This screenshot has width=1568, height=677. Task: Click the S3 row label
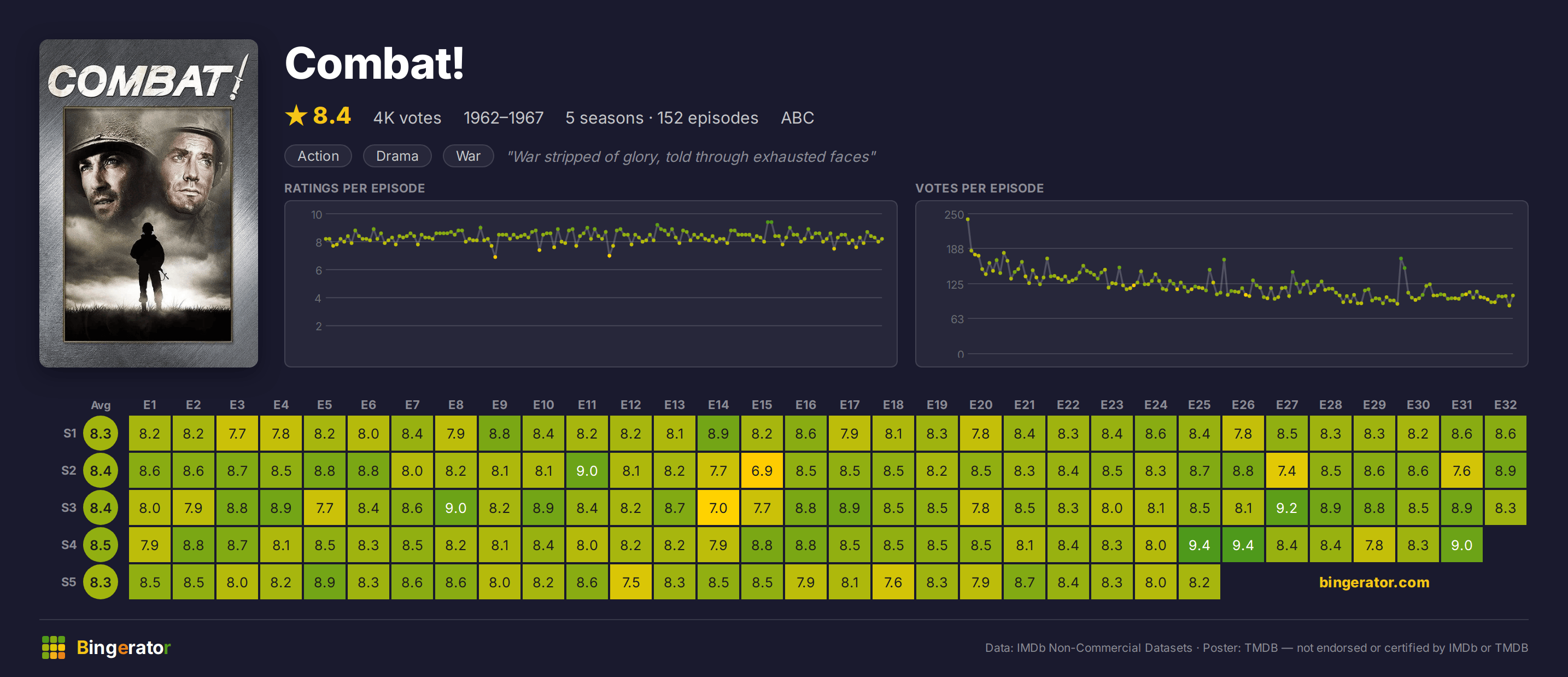point(69,507)
